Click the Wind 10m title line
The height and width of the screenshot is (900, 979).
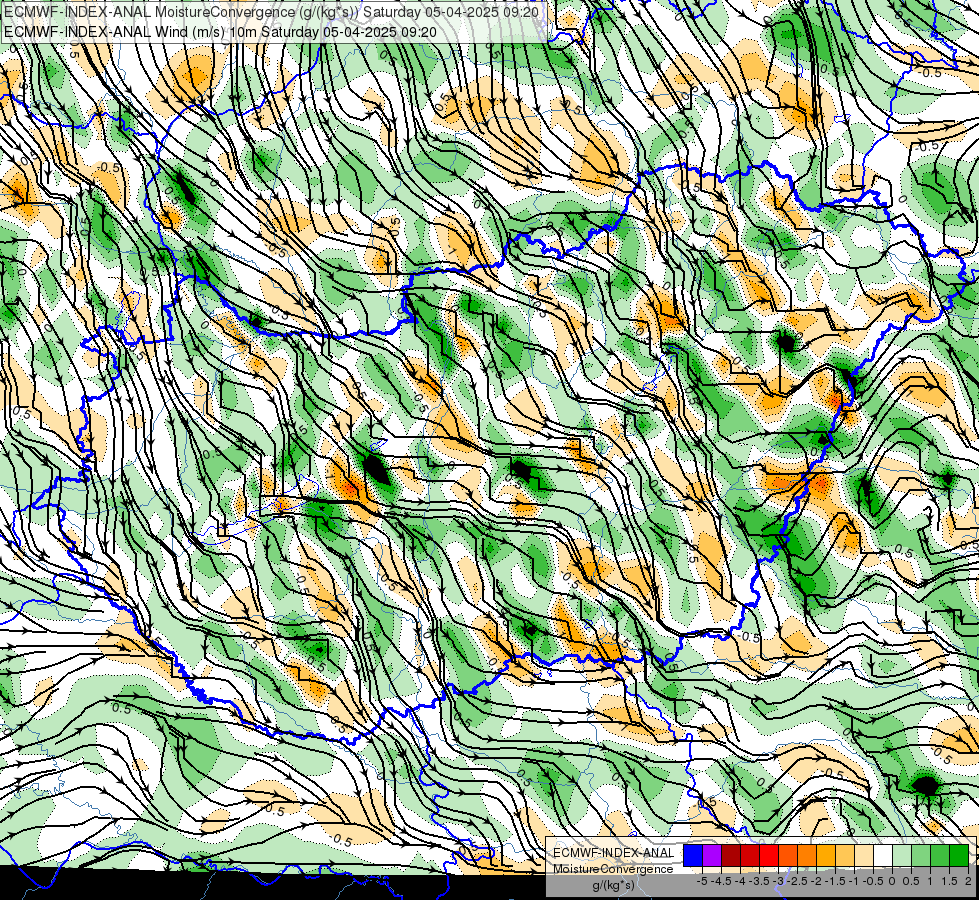[x=220, y=31]
